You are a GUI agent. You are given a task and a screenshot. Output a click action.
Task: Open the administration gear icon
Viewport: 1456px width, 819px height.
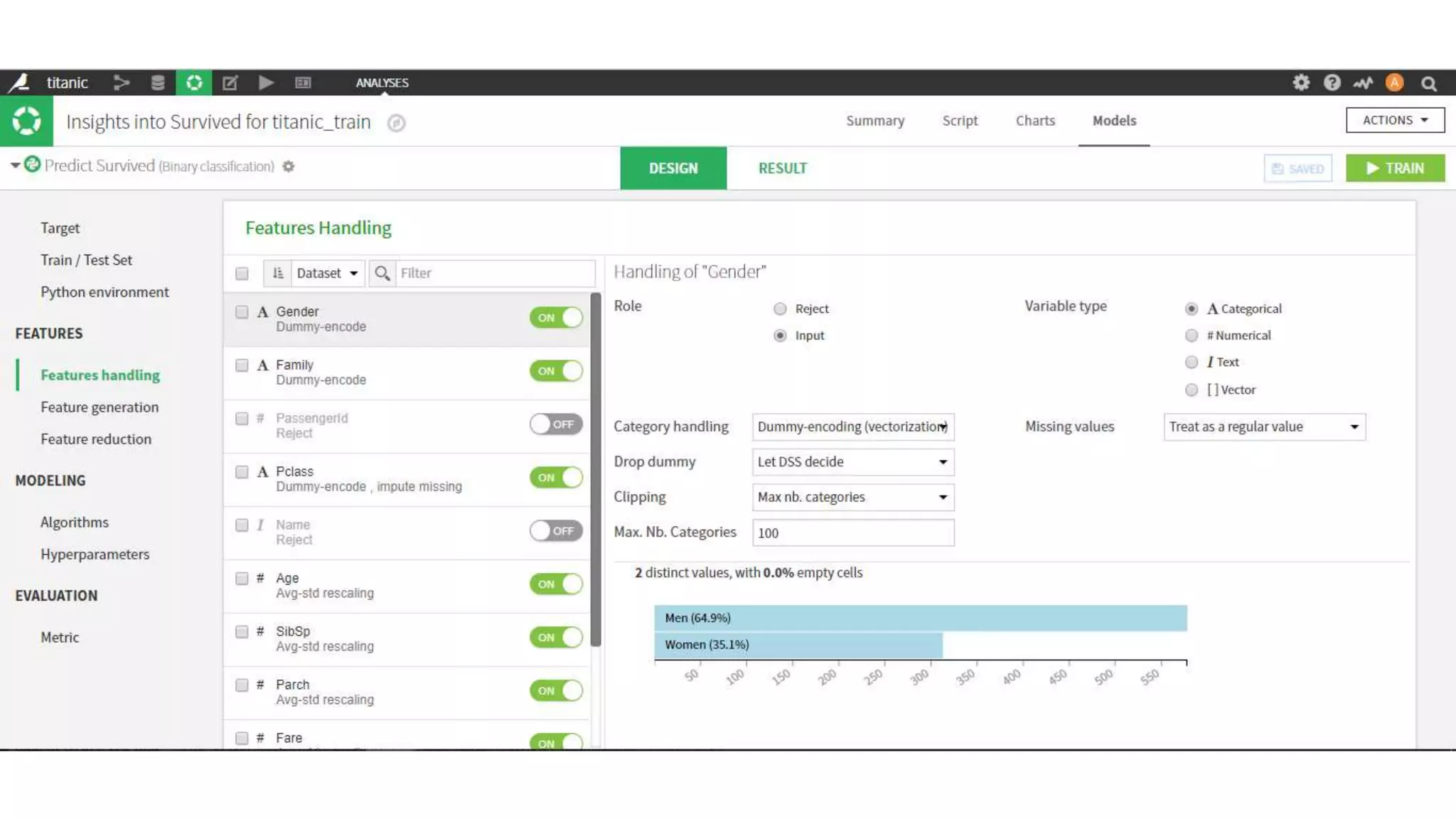tap(1300, 82)
